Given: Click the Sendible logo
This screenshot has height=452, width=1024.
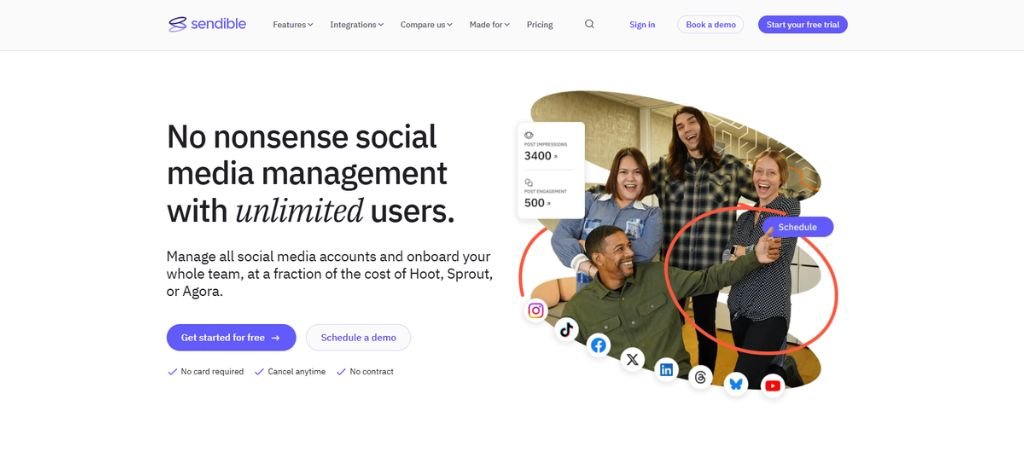Looking at the screenshot, I should point(207,24).
